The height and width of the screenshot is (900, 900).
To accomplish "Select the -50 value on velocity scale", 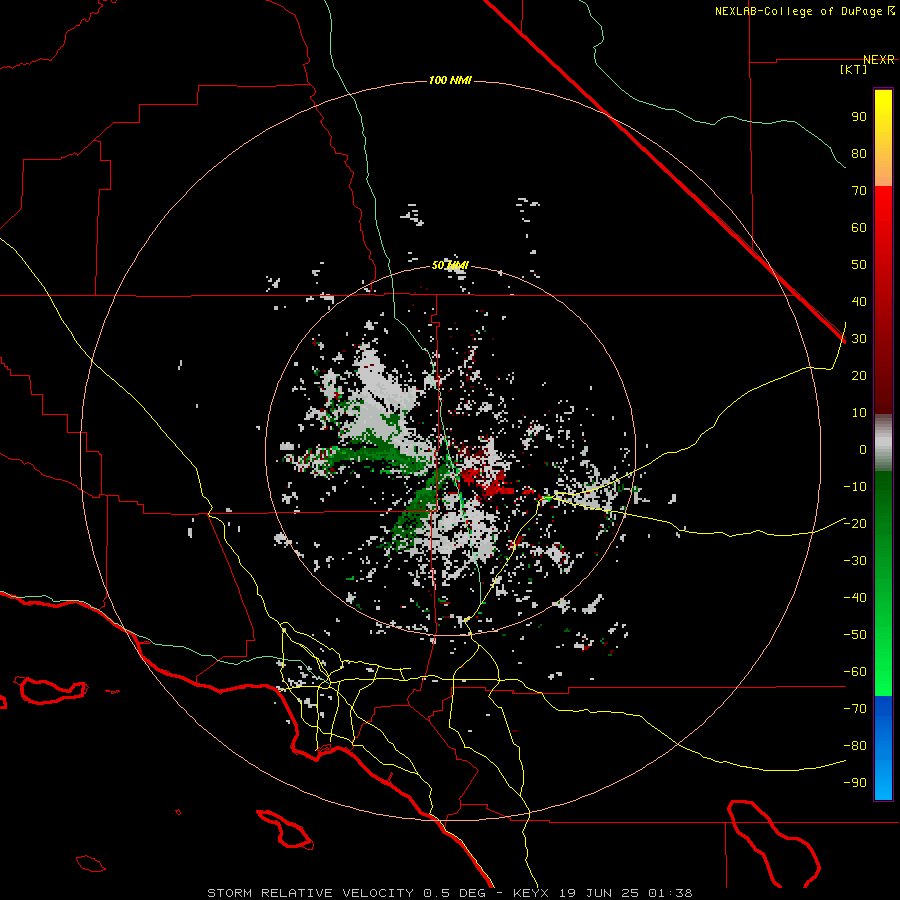I will 855,635.
